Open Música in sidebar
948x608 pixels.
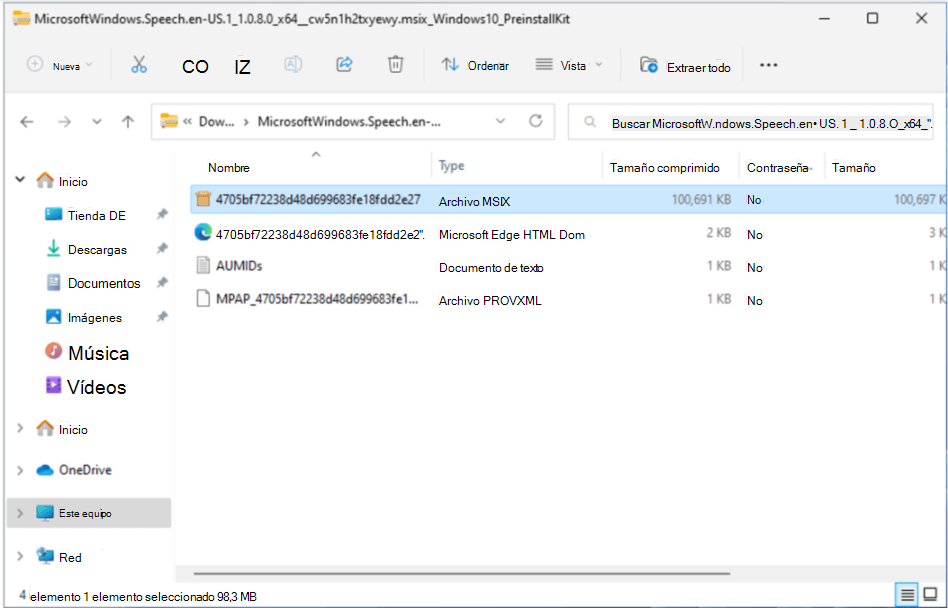point(99,353)
